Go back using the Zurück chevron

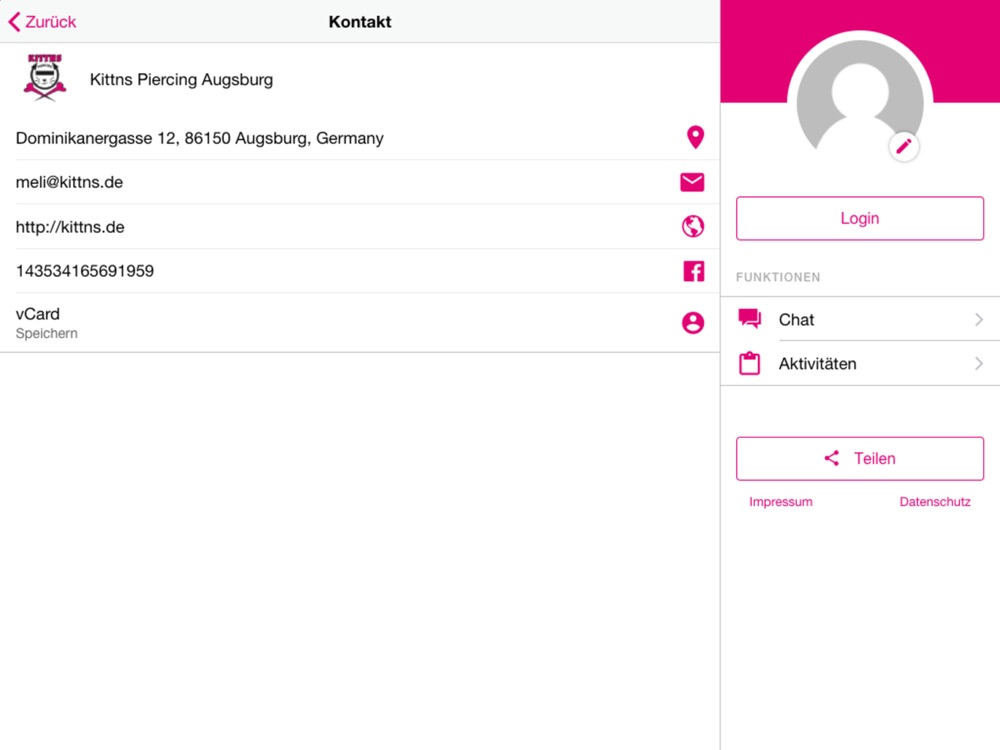click(14, 22)
